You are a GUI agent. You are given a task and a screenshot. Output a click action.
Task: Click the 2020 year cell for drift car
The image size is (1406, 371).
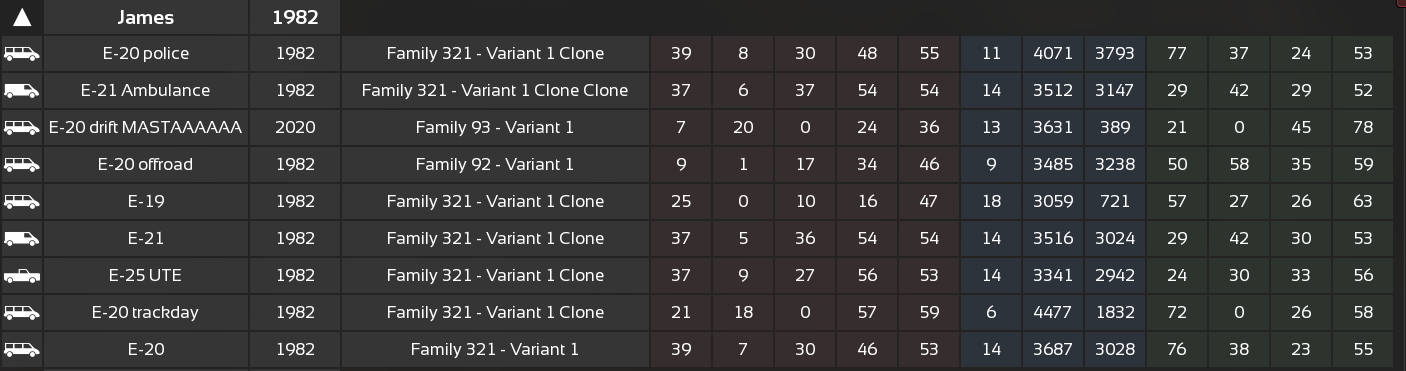[x=295, y=128]
